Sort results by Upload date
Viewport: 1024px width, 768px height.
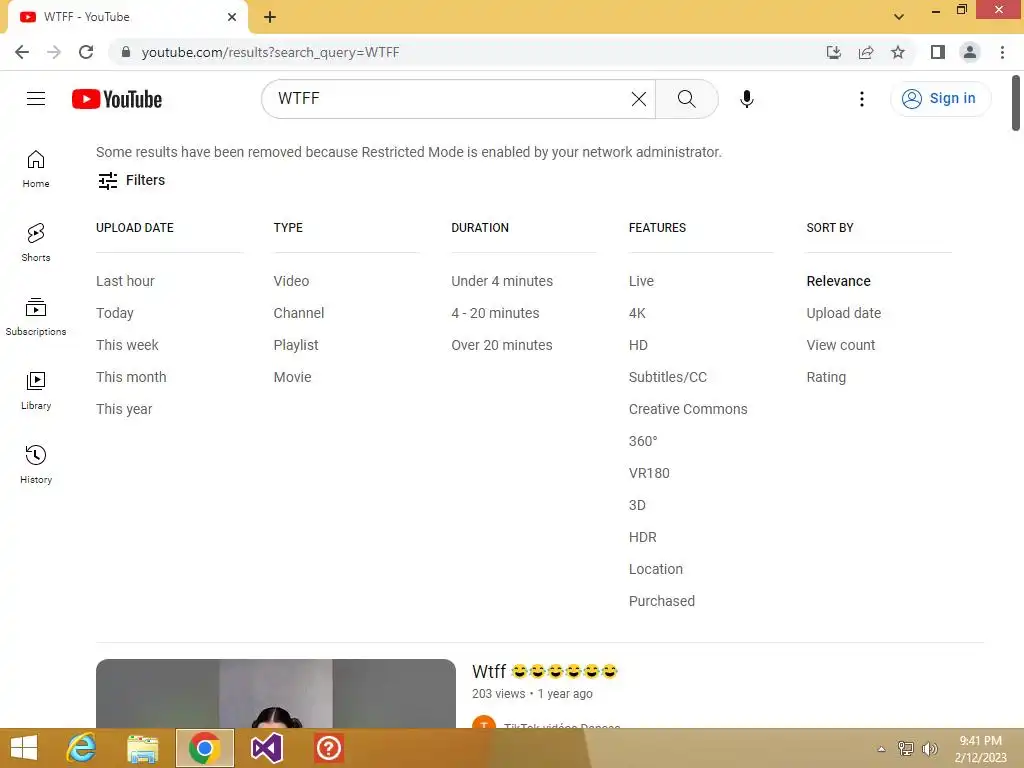pyautogui.click(x=844, y=313)
